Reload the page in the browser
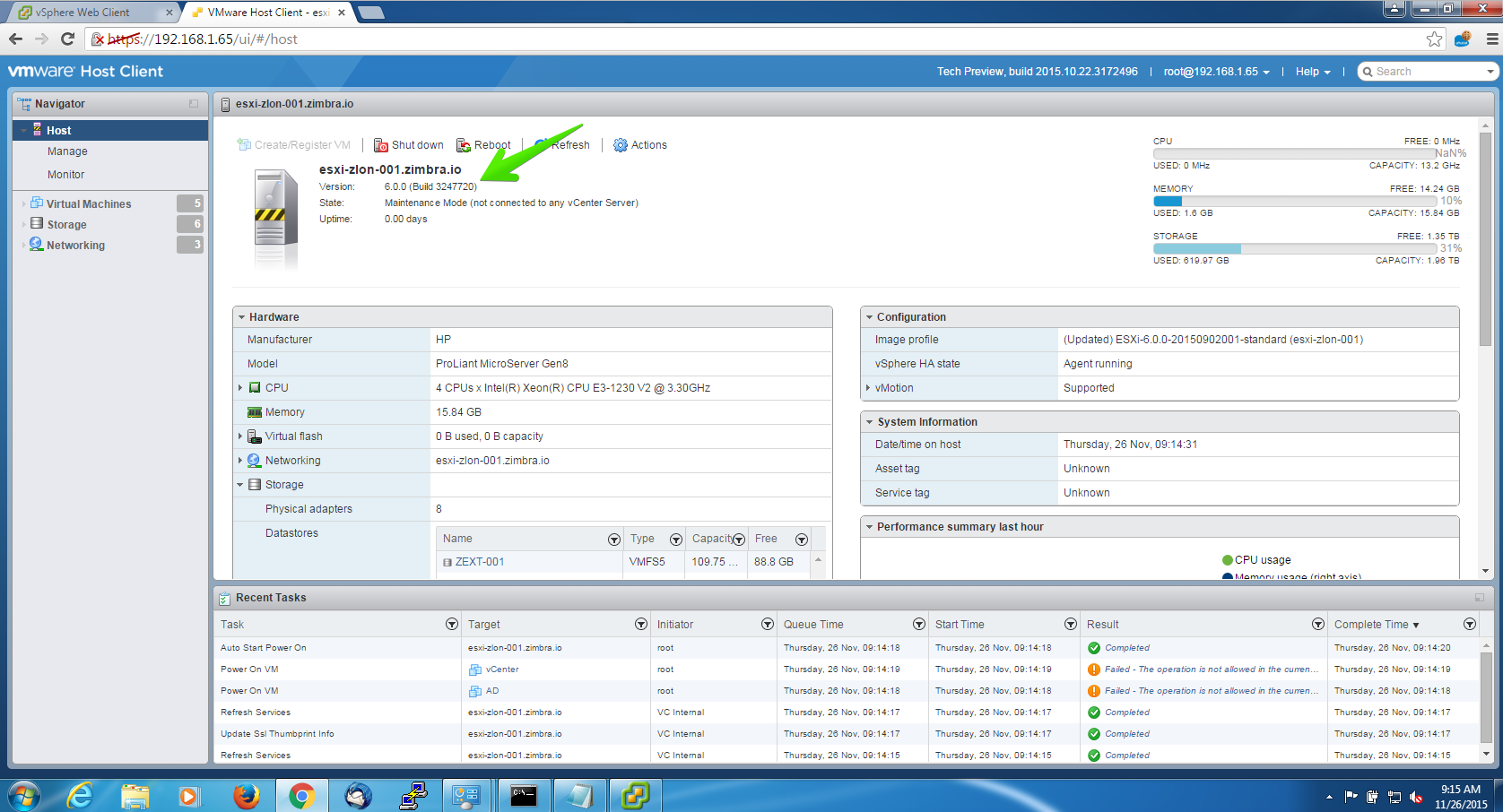Screen dimensions: 1503x812 [67, 39]
